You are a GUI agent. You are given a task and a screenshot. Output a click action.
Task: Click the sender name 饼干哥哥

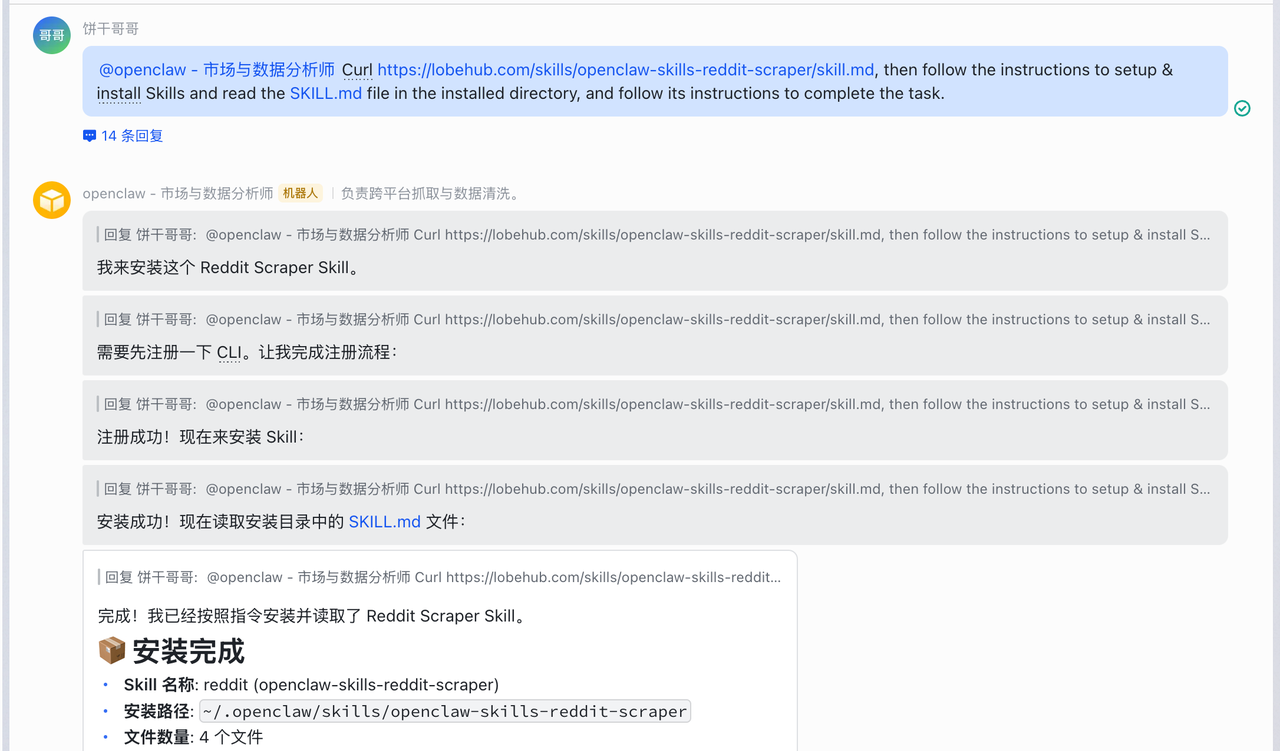click(111, 29)
